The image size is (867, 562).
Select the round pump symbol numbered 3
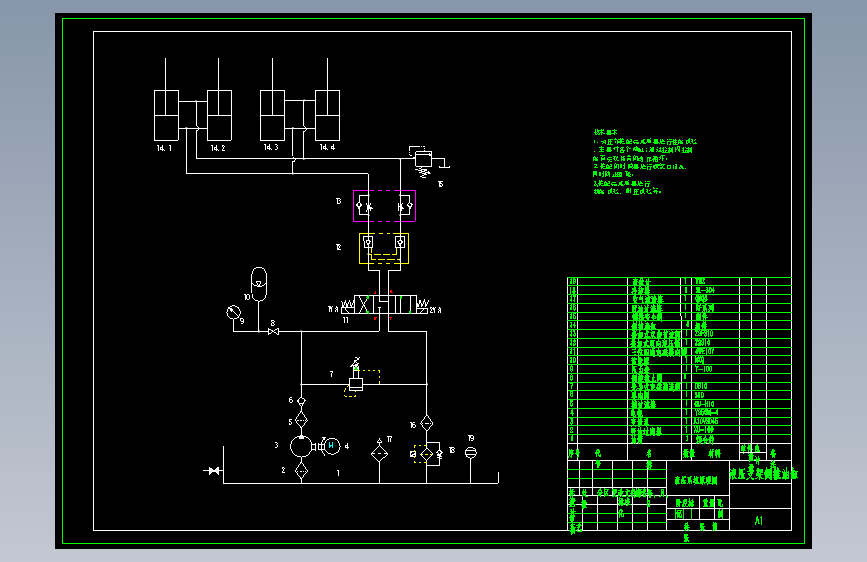pyautogui.click(x=301, y=446)
